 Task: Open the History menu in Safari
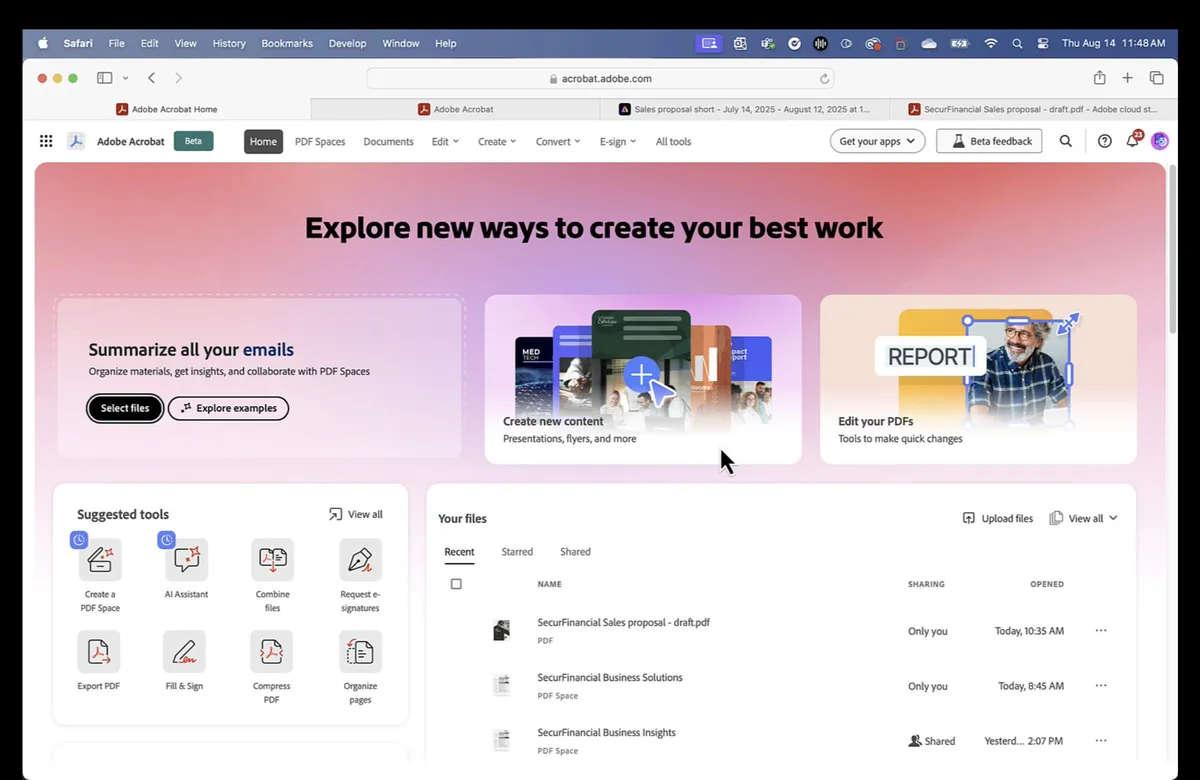229,43
